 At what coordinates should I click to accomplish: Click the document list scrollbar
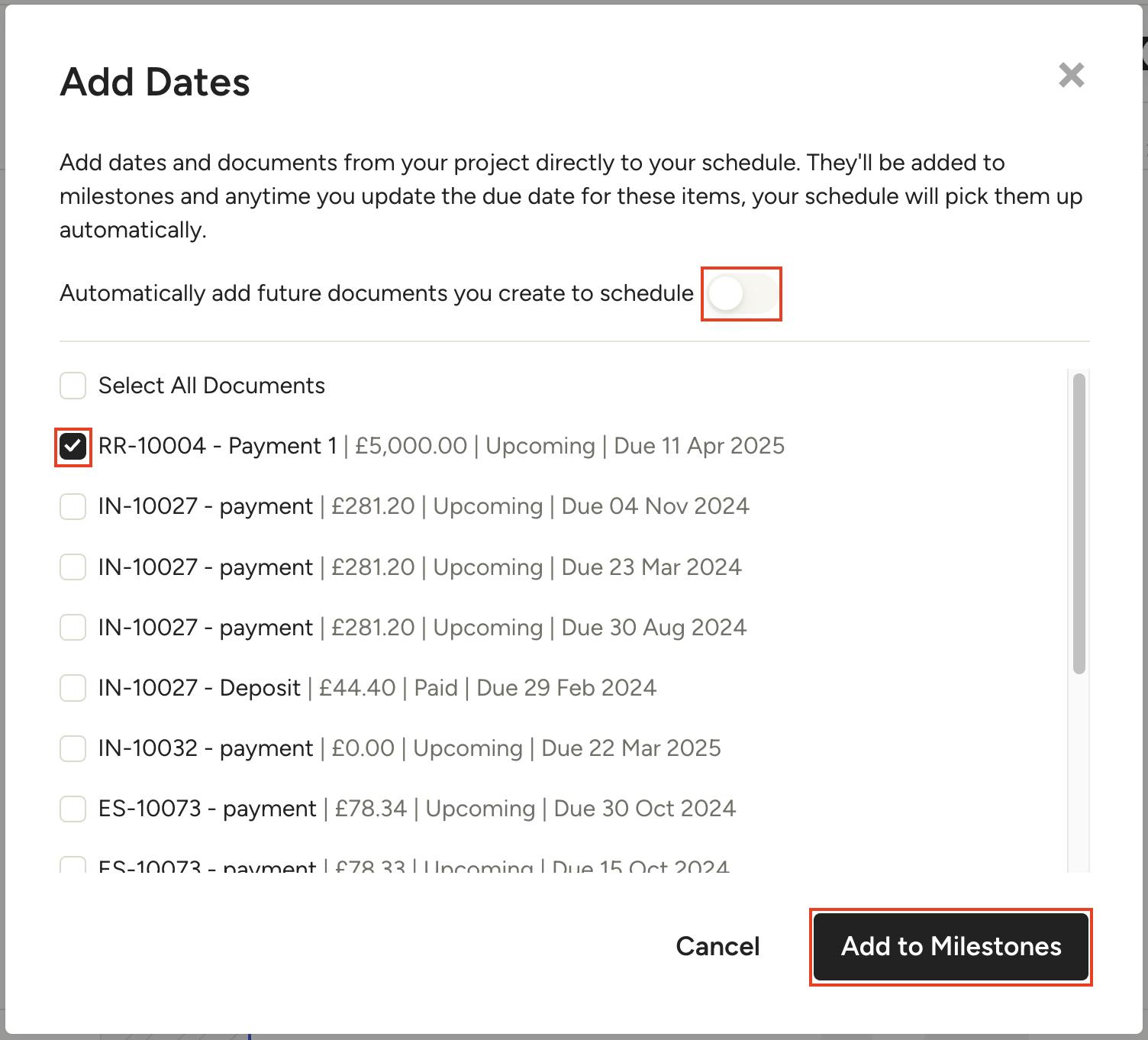[x=1079, y=523]
